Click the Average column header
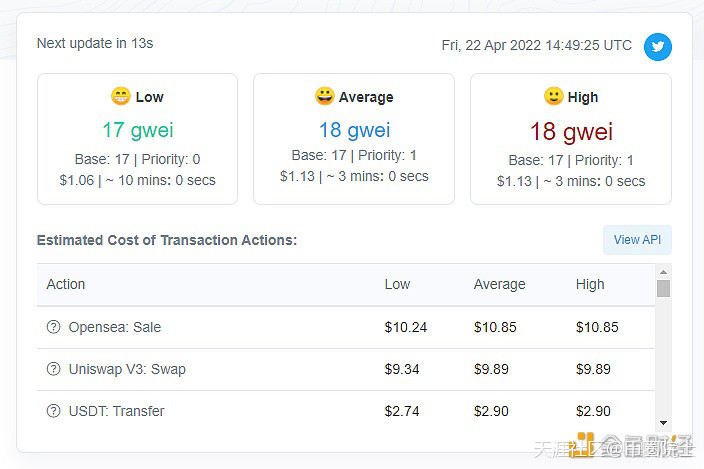Image resolution: width=704 pixels, height=469 pixels. 499,284
